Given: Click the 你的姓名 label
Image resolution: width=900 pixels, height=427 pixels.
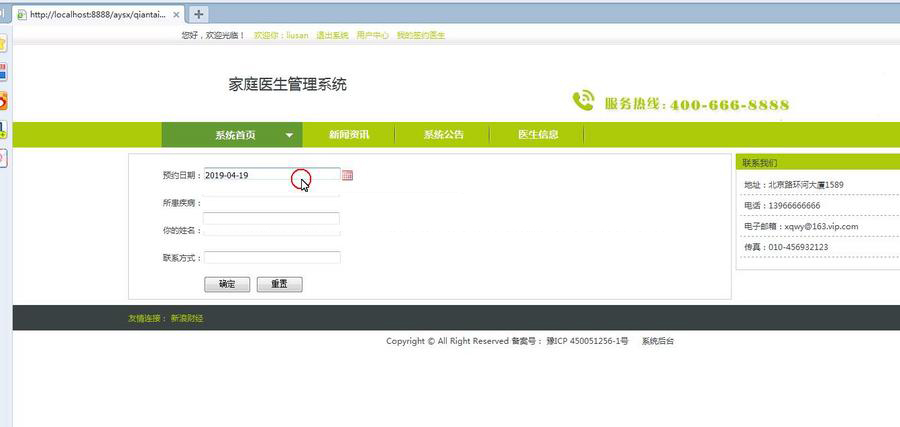Looking at the screenshot, I should coord(182,230).
